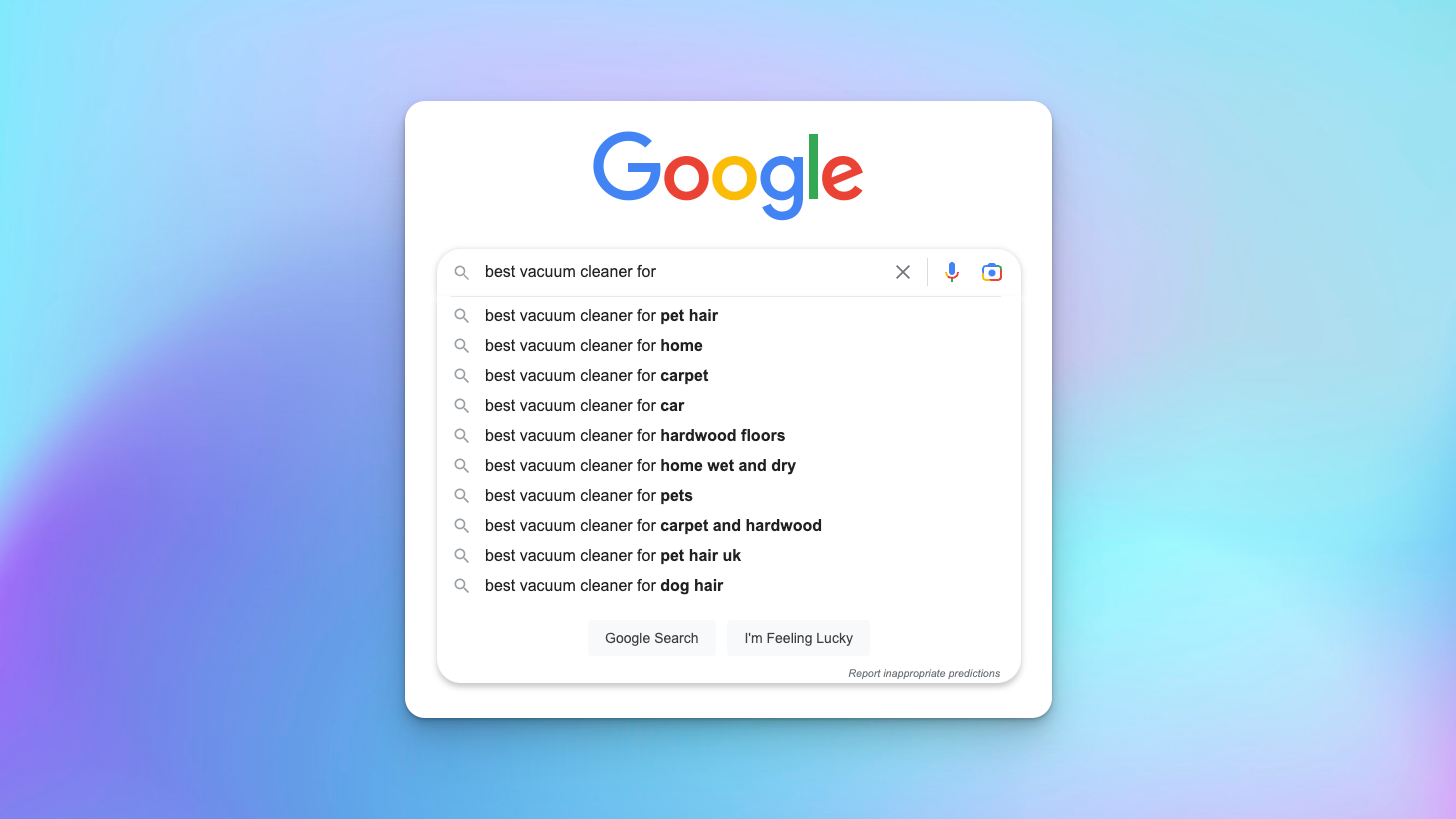Image resolution: width=1456 pixels, height=819 pixels.
Task: Select suggestion 'best vacuum cleaner for pet hair'
Action: [x=600, y=315]
